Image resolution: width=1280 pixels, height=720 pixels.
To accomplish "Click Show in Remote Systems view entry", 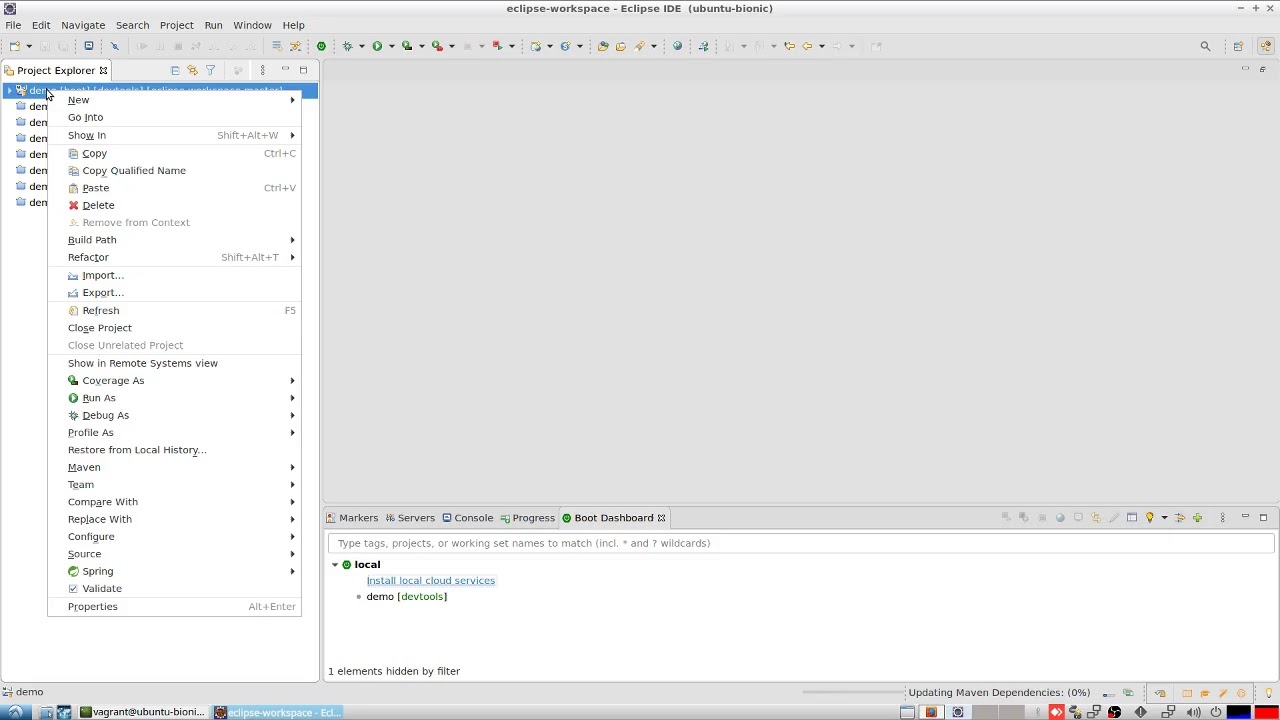I will [174, 363].
